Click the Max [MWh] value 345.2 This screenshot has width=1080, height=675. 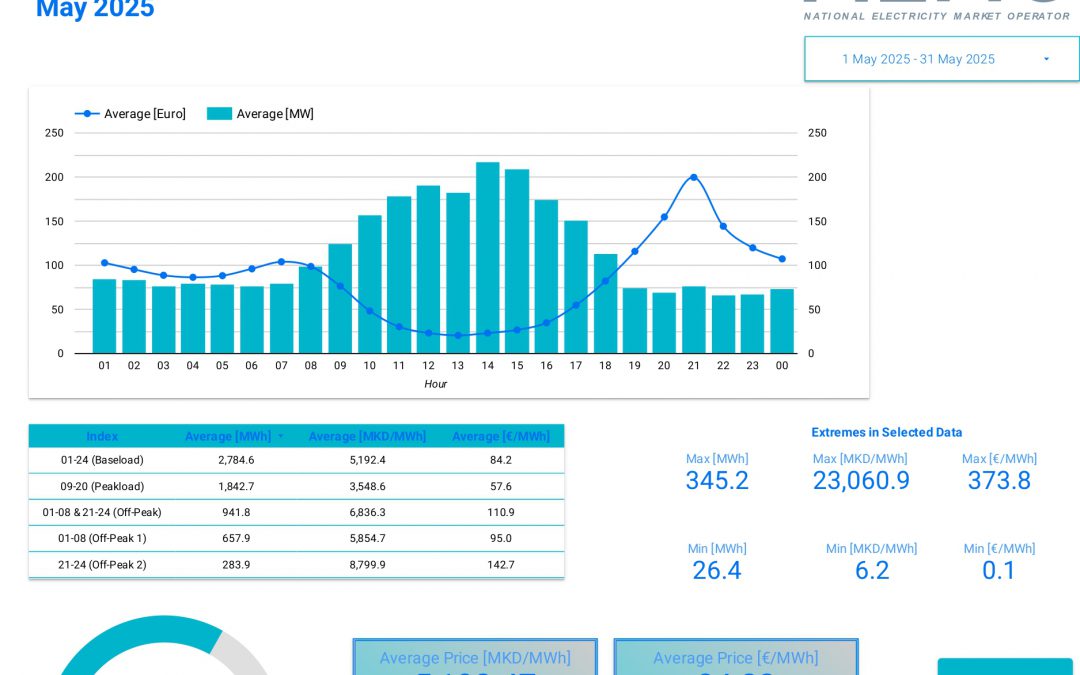click(717, 480)
